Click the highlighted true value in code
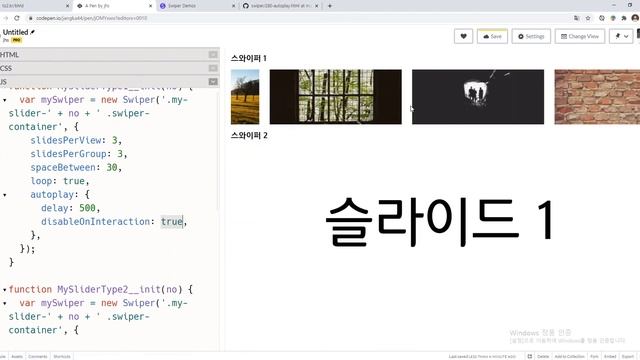 click(171, 222)
